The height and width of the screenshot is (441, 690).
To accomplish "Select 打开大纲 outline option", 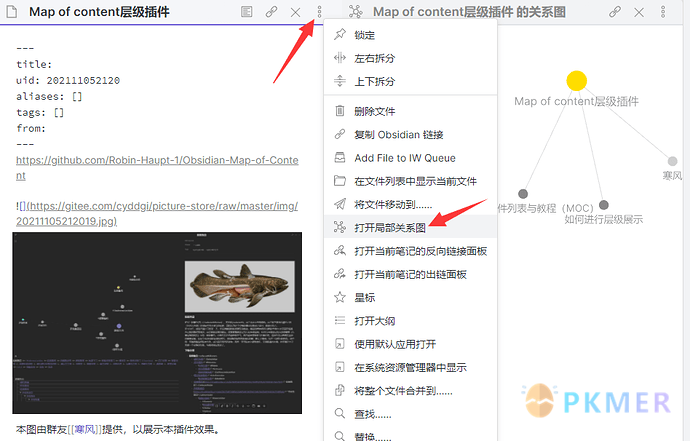I will [x=410, y=321].
